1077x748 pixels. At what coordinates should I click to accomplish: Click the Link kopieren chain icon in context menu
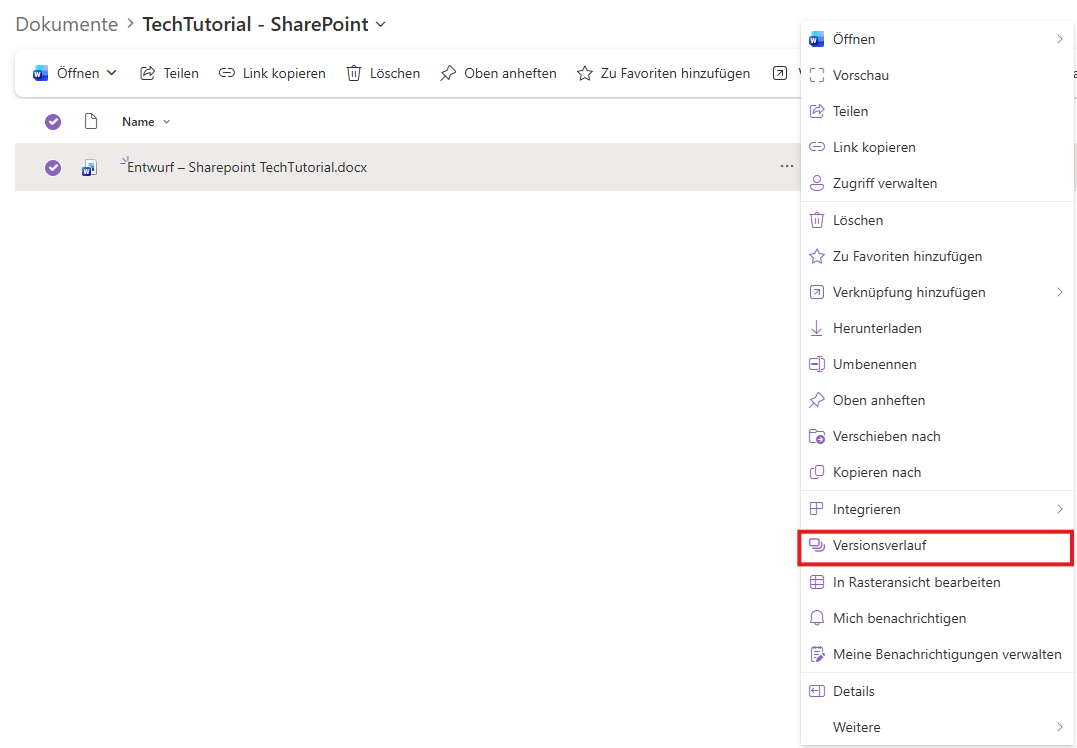[x=817, y=147]
